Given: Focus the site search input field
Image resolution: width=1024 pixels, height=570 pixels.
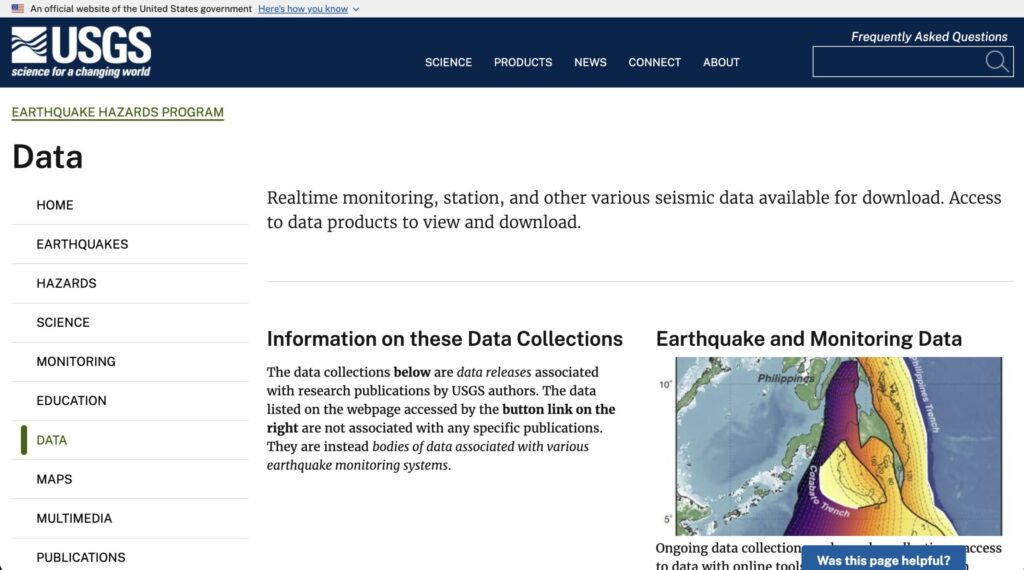Looking at the screenshot, I should [897, 62].
